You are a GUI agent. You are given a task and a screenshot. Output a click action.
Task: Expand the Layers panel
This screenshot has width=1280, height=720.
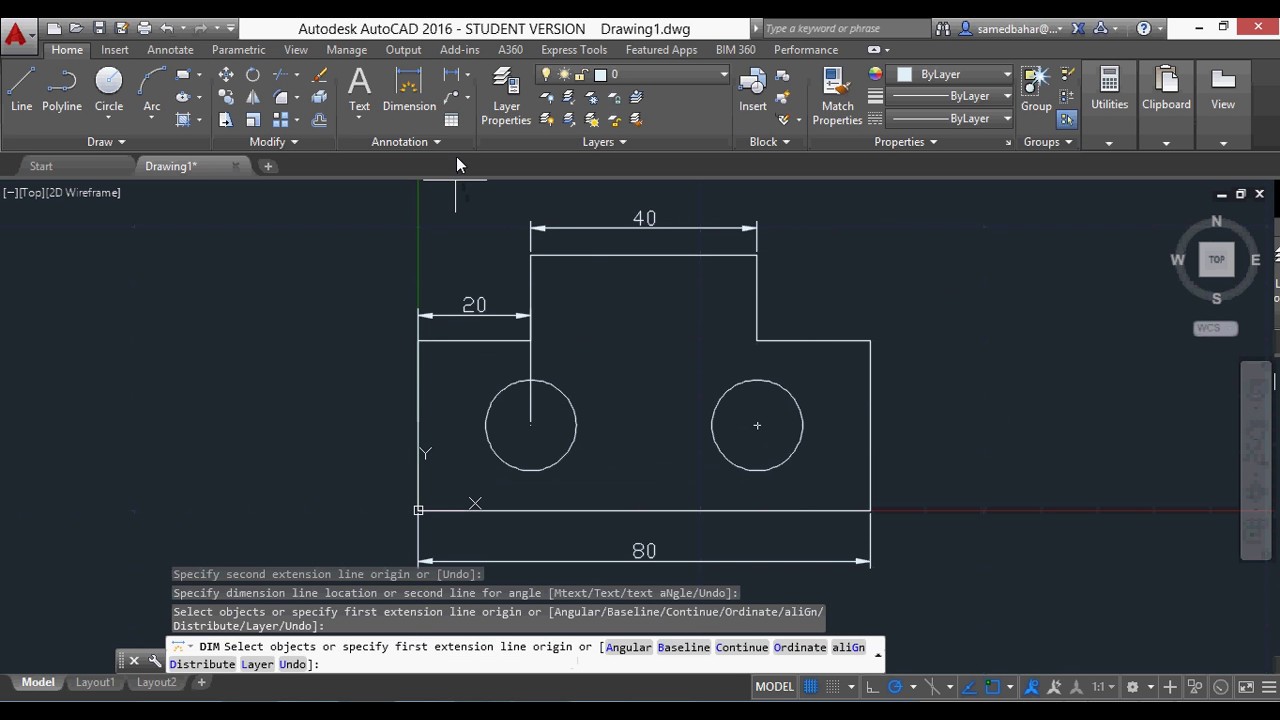point(605,142)
